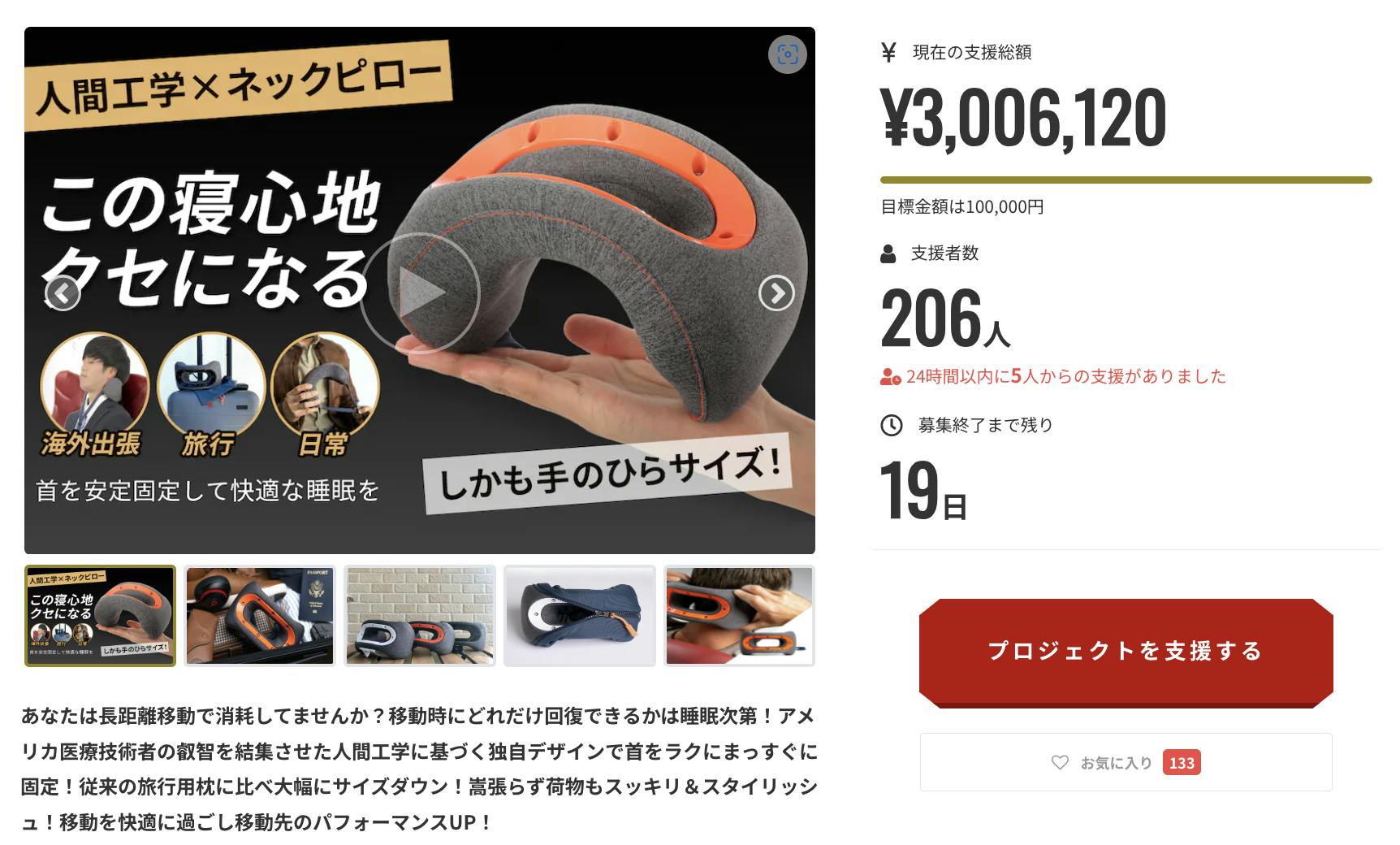Image resolution: width=1400 pixels, height=845 pixels.
Task: Click the プロジェクトを支援する button
Action: coord(1126,652)
